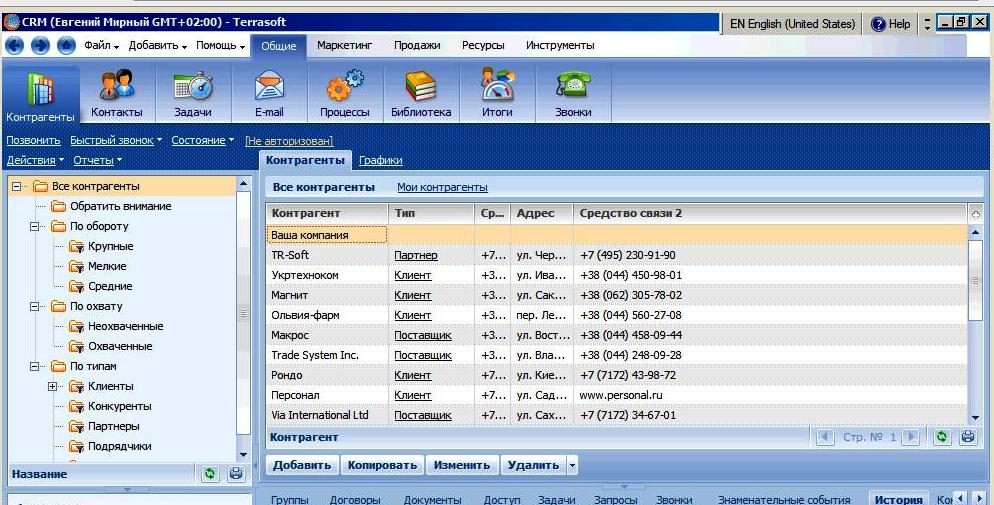
Task: Switch to the Графики tab
Action: [x=380, y=160]
